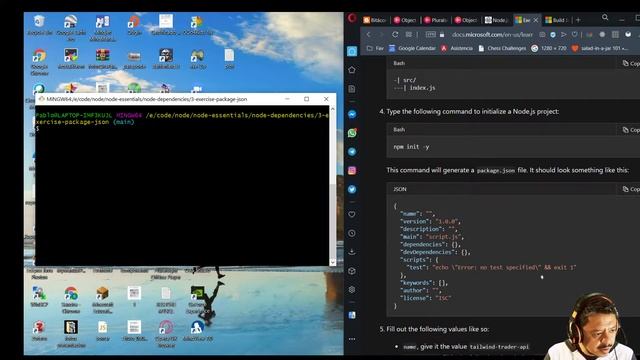Open the WinRAR desktop icon
Screen dimensions: 640x360
(x=102, y=59)
